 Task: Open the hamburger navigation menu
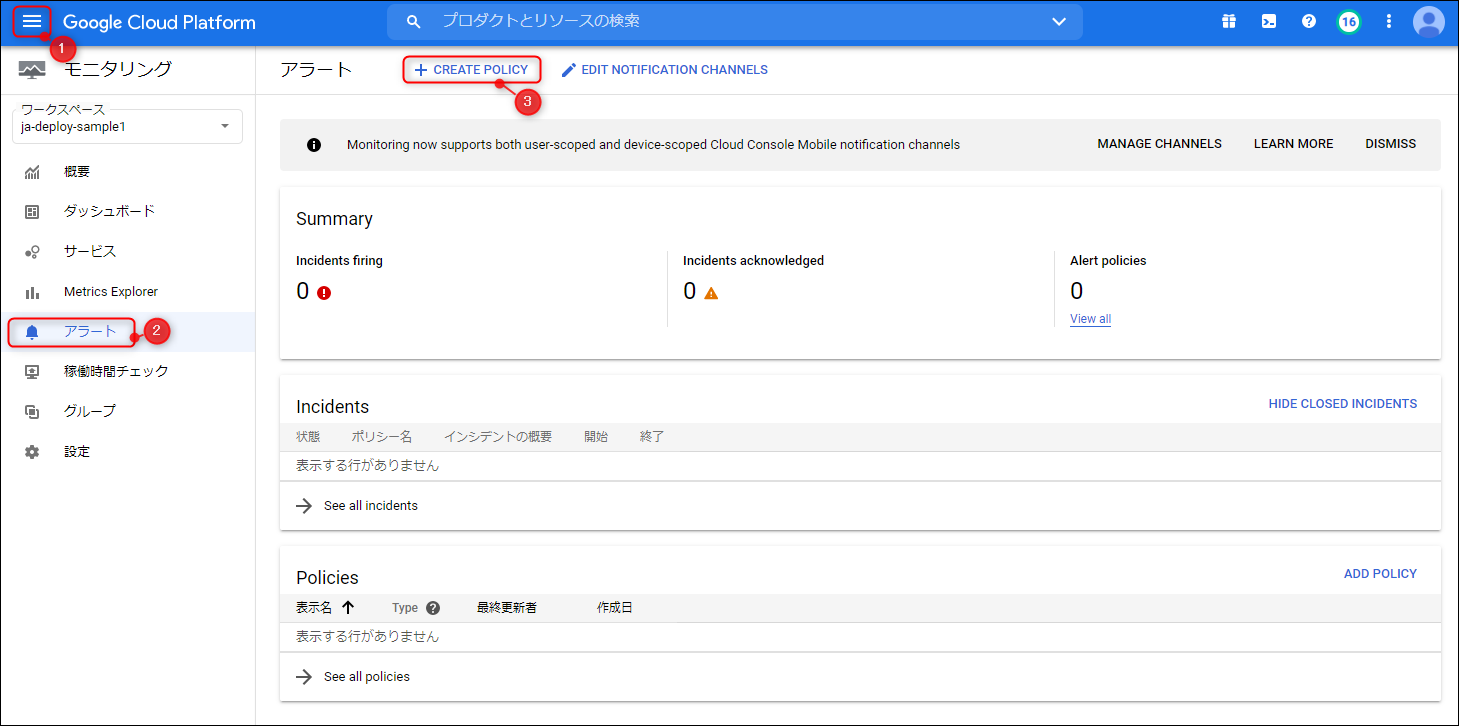point(32,21)
